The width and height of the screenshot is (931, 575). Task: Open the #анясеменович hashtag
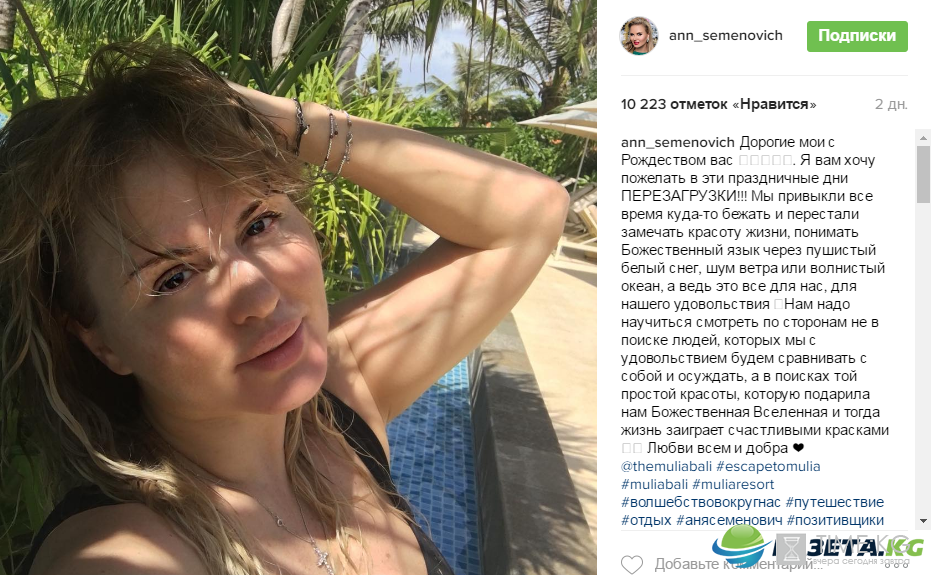pyautogui.click(x=729, y=520)
